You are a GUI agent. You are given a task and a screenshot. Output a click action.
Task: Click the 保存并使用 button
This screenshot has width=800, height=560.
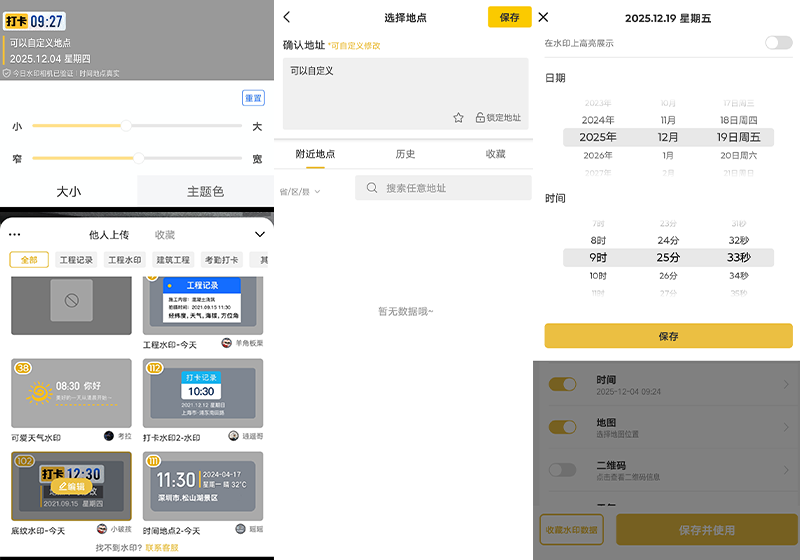click(x=707, y=529)
